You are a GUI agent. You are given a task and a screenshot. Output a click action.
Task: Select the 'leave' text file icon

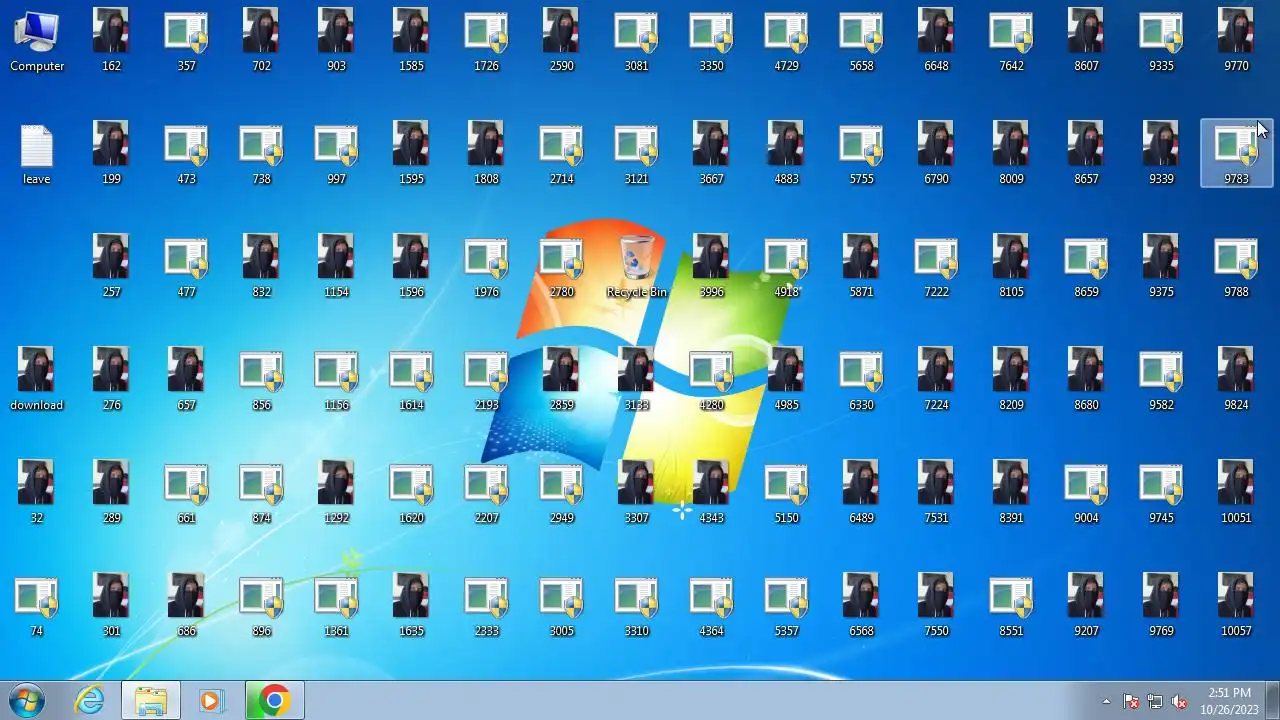click(37, 154)
